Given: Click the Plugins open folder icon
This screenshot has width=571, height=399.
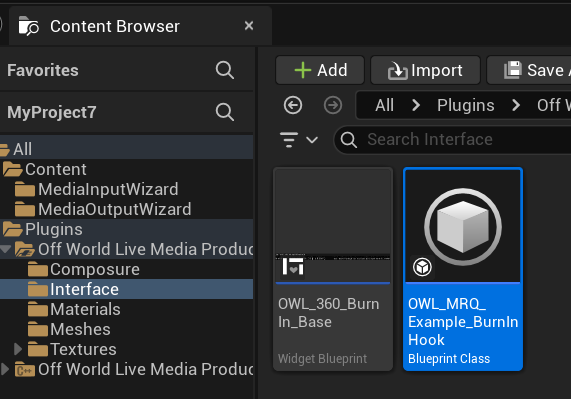Looking at the screenshot, I should coord(12,229).
